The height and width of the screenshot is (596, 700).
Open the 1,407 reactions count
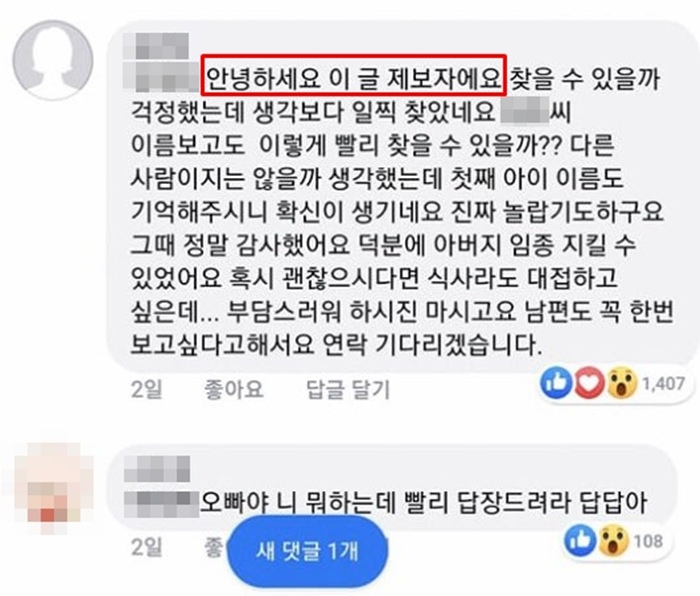click(663, 383)
